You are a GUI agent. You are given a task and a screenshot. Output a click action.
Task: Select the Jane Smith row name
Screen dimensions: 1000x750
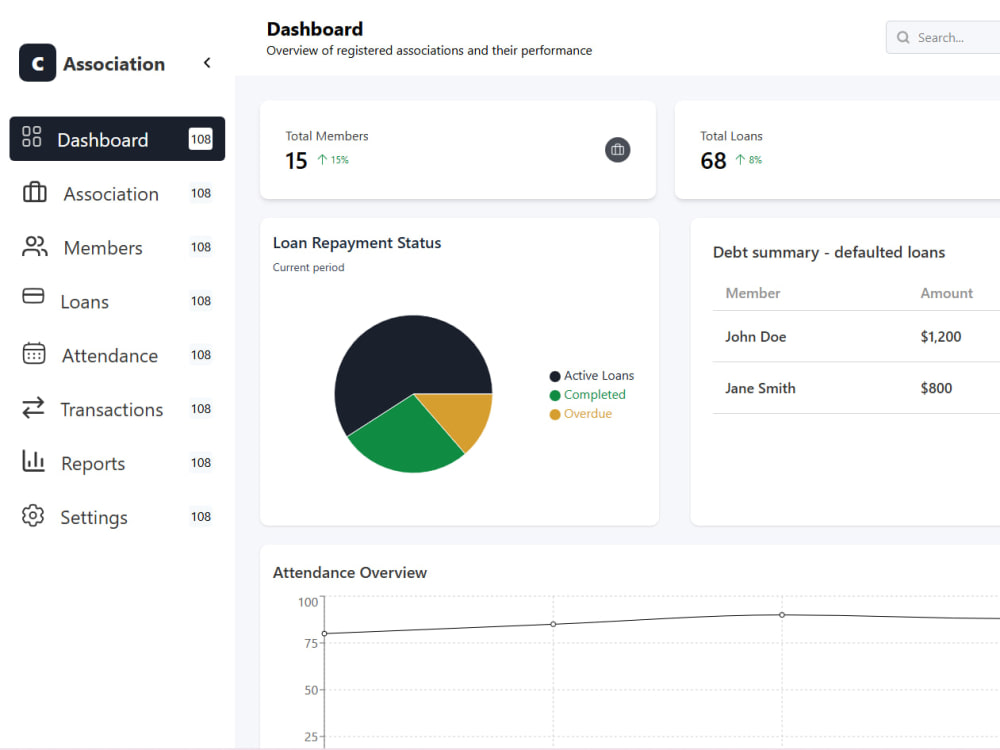760,388
